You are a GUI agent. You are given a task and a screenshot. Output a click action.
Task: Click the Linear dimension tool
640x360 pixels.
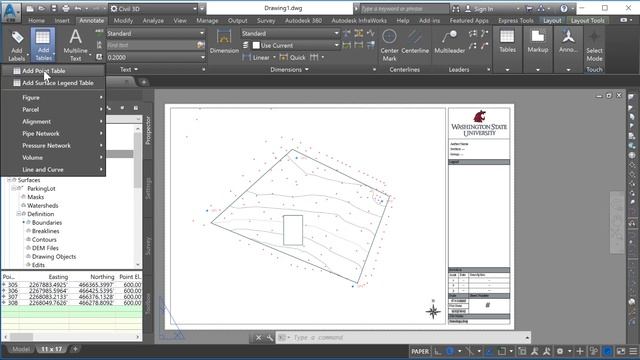point(256,58)
